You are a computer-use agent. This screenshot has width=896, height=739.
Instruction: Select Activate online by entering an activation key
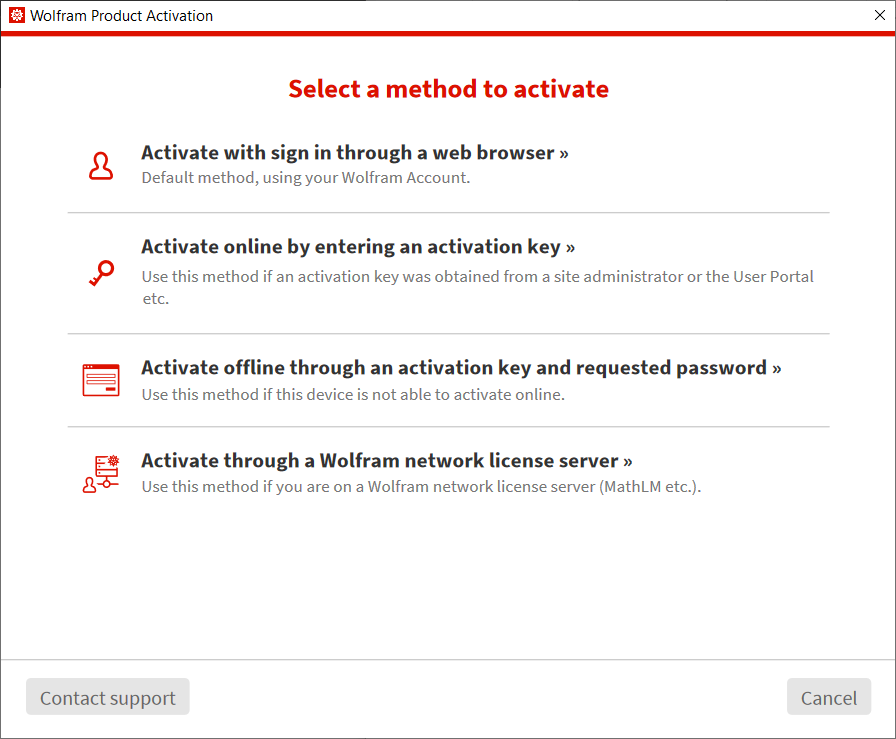click(358, 247)
